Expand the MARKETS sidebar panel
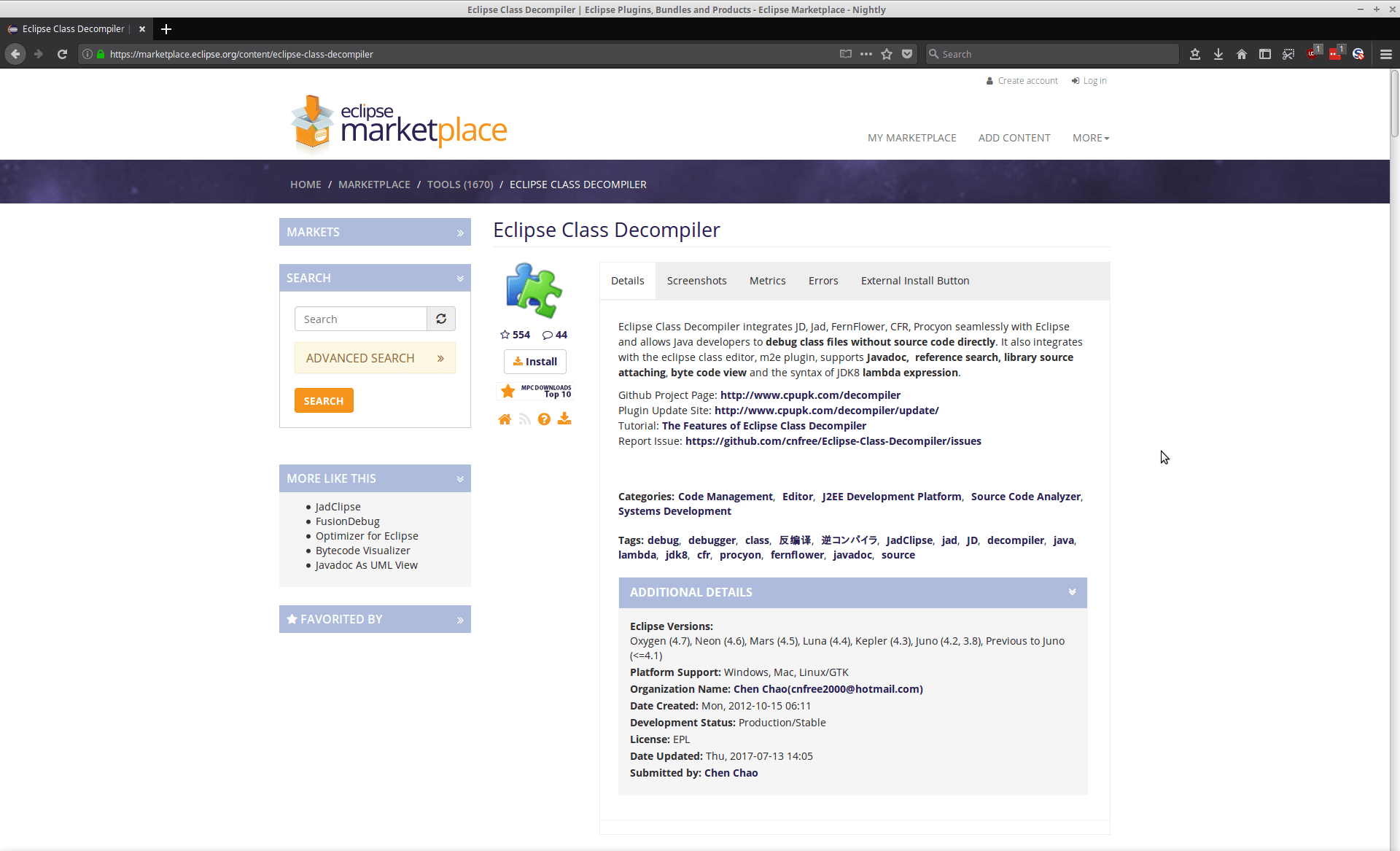Viewport: 1400px width, 851px height. coord(460,233)
